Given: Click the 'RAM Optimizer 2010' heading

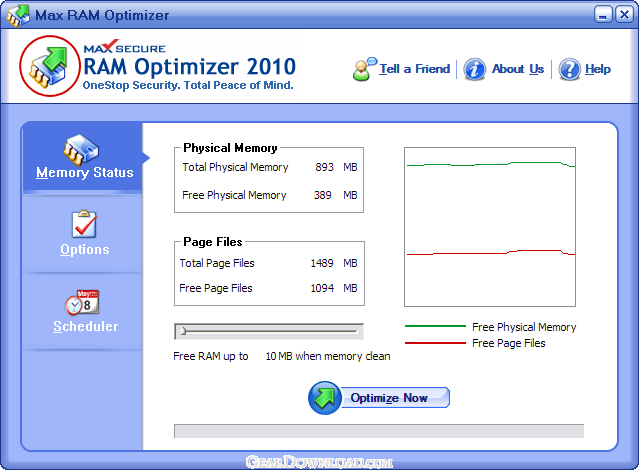Looking at the screenshot, I should (x=189, y=67).
